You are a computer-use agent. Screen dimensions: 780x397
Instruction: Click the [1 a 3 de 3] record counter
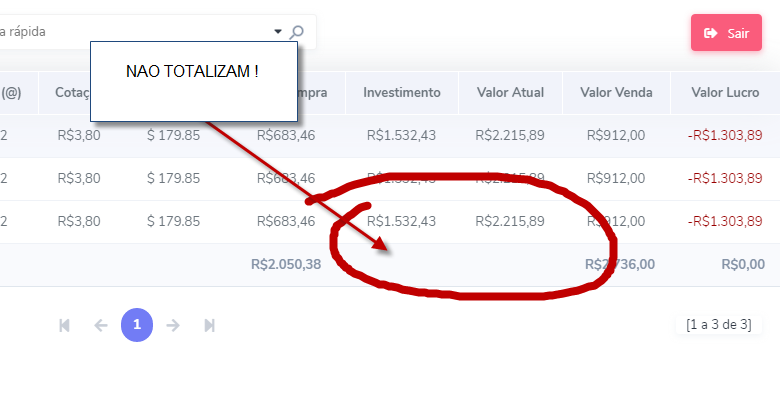718,325
